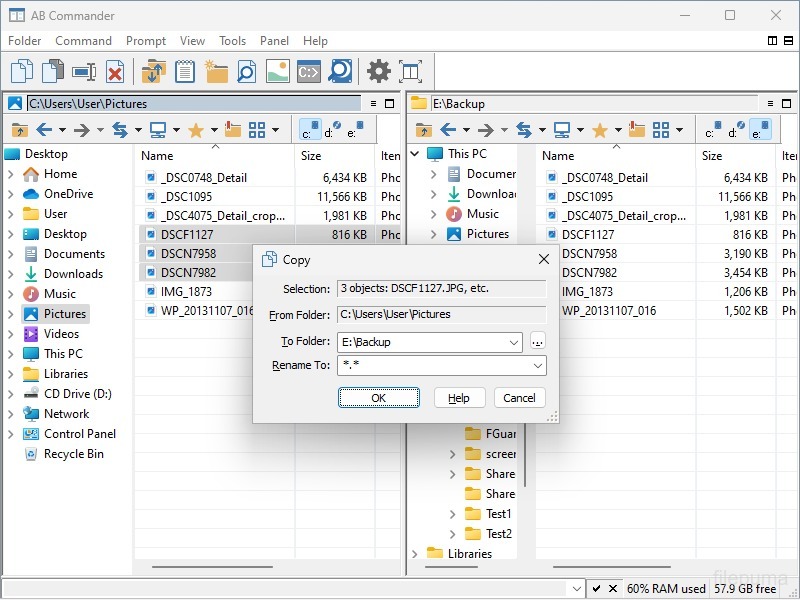Select drive c: in the right panel

(712, 130)
